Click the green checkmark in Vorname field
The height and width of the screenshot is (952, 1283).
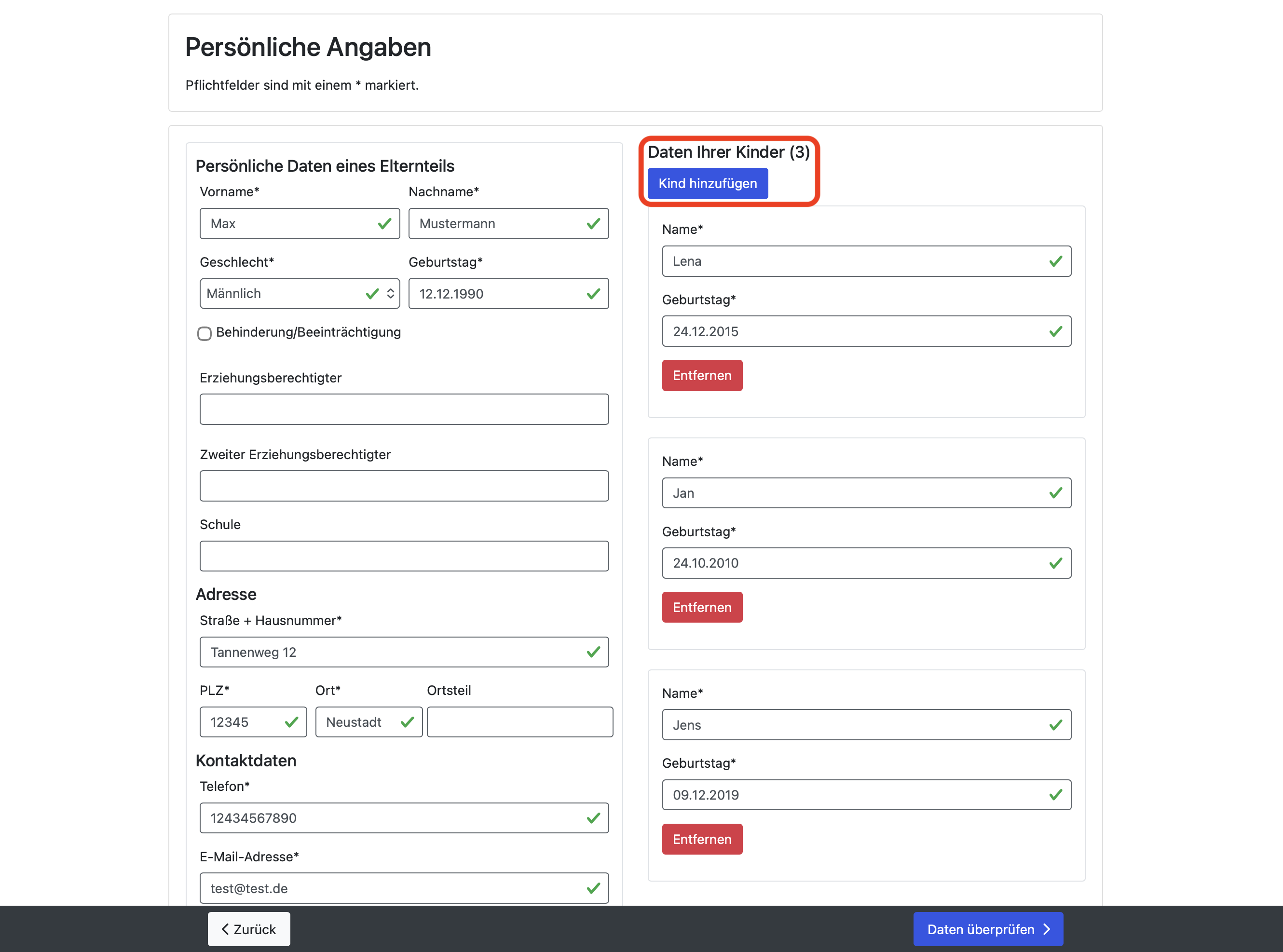384,224
